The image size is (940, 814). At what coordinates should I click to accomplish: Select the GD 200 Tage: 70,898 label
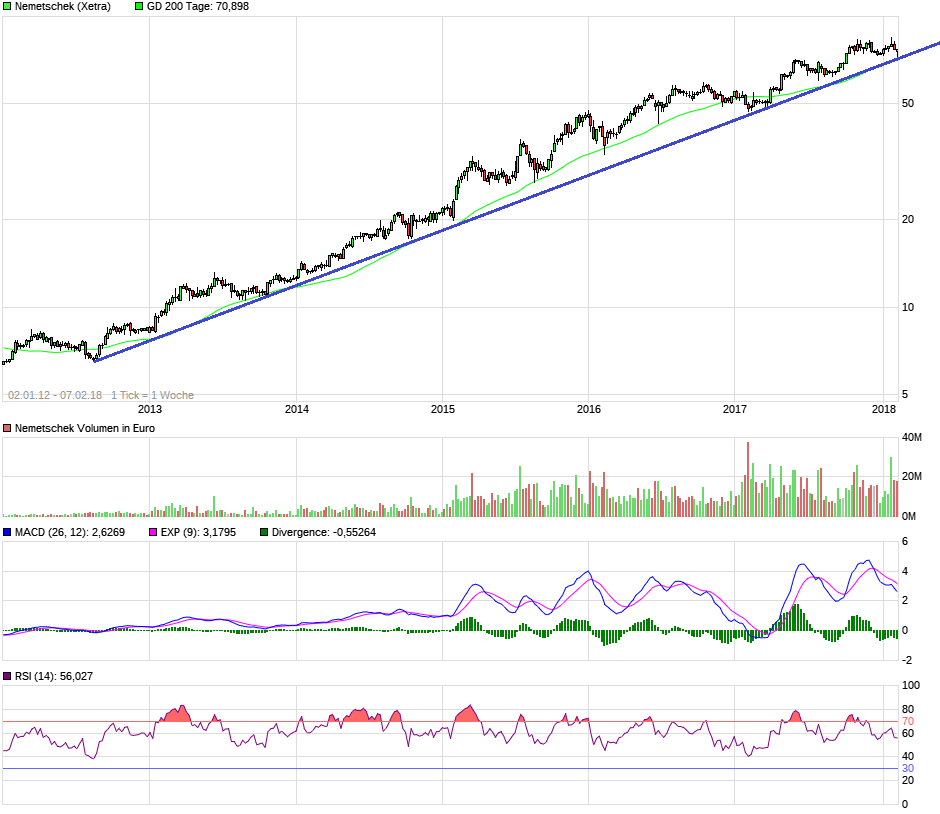(197, 6)
